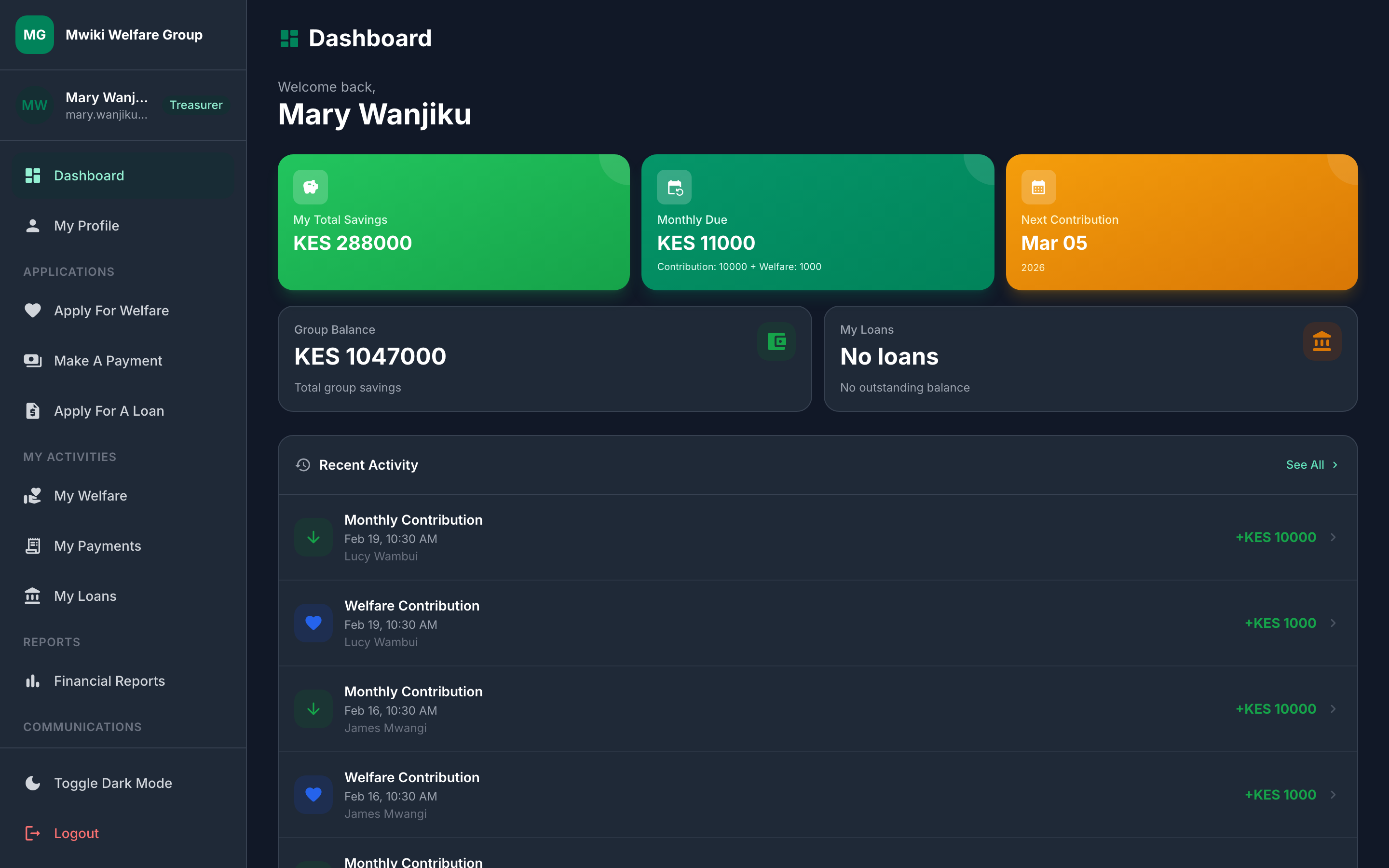Image resolution: width=1389 pixels, height=868 pixels.
Task: Select Apply For A Loan
Action: 109,410
